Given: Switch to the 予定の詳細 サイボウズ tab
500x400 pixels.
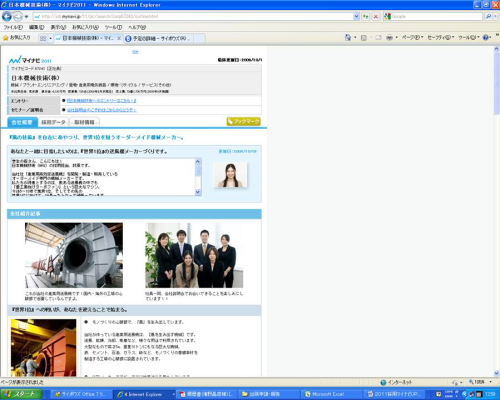Looking at the screenshot, I should 158,39.
